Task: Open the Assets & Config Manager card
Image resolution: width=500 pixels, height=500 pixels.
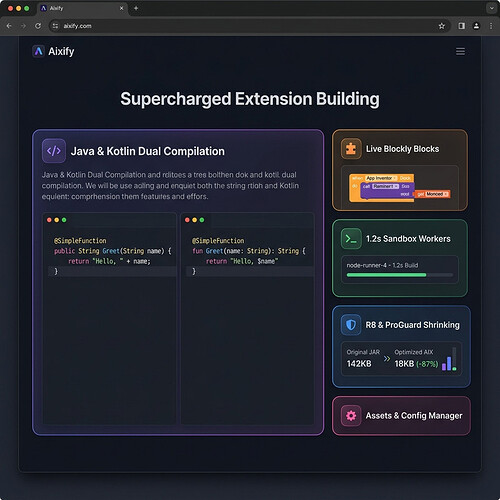Action: click(x=401, y=416)
